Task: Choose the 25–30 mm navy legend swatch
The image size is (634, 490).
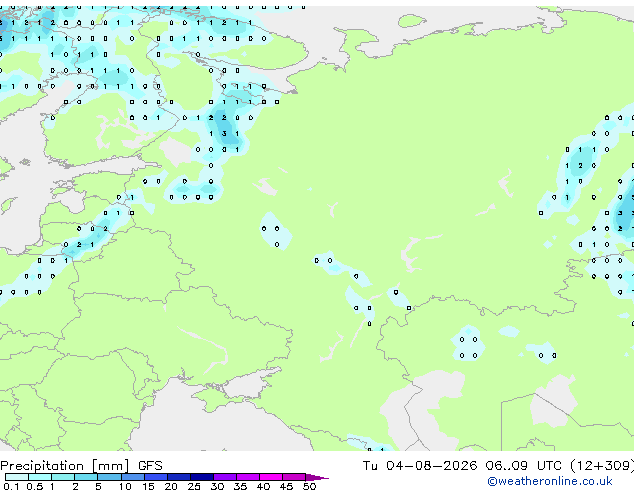Action: [x=201, y=477]
